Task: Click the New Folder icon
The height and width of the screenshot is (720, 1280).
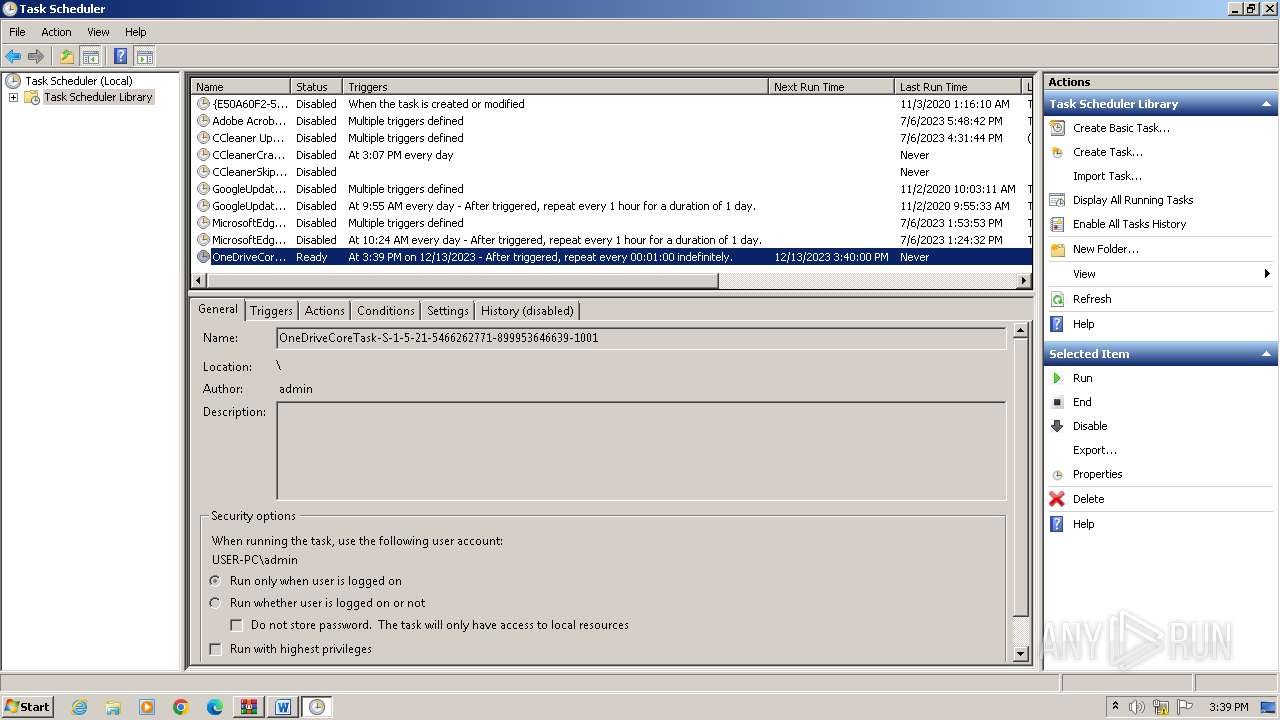Action: click(x=1057, y=249)
